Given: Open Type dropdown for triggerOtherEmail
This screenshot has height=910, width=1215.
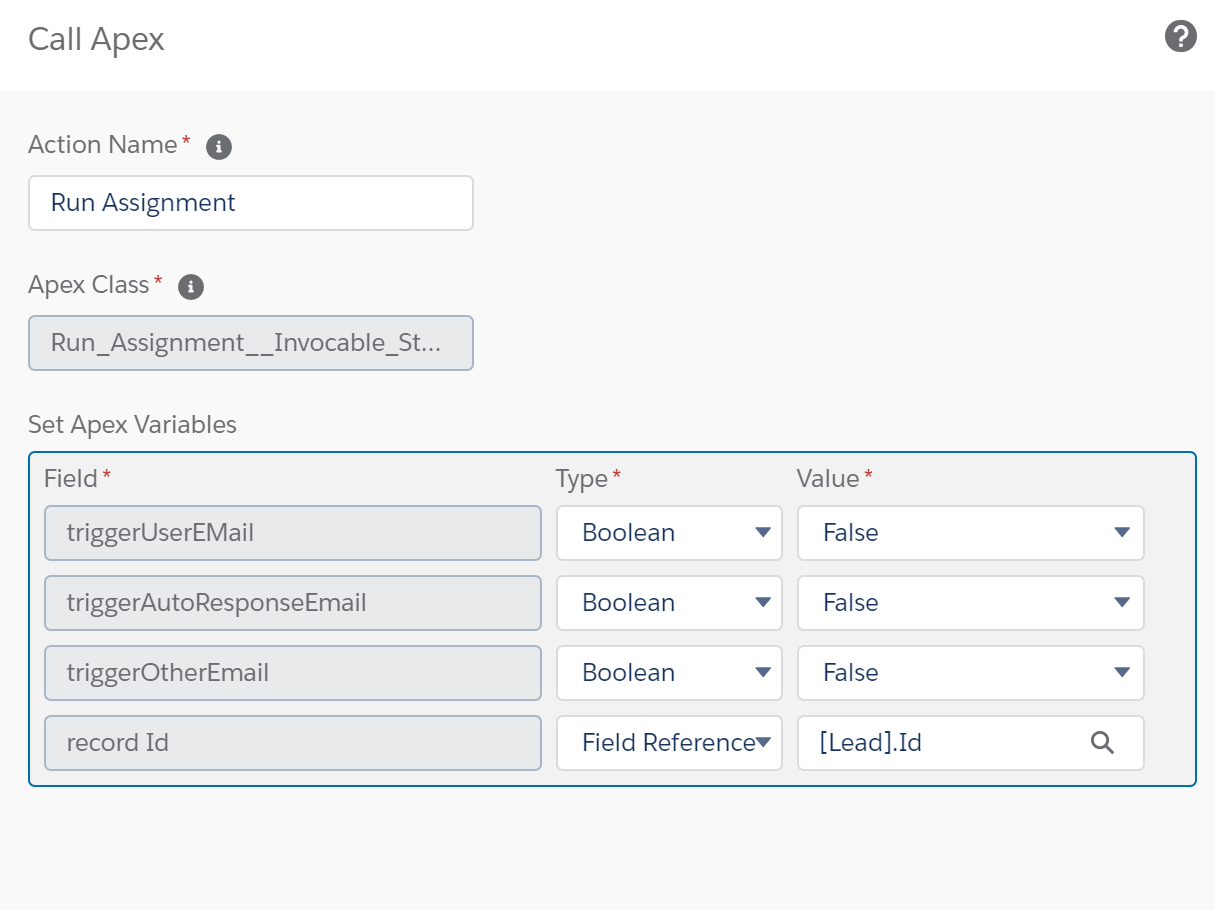Looking at the screenshot, I should pos(669,673).
